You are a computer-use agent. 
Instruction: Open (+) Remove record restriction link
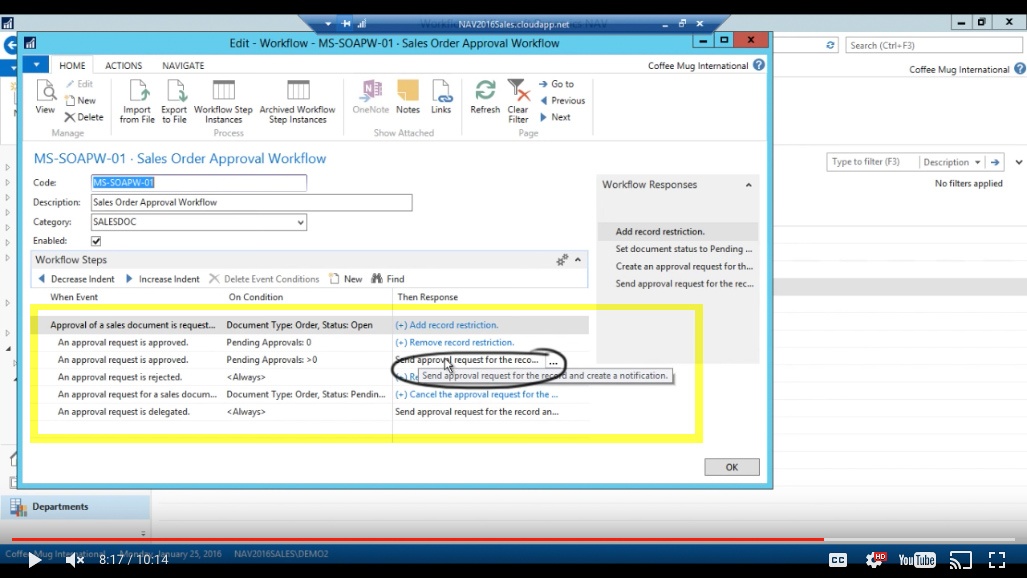[455, 342]
